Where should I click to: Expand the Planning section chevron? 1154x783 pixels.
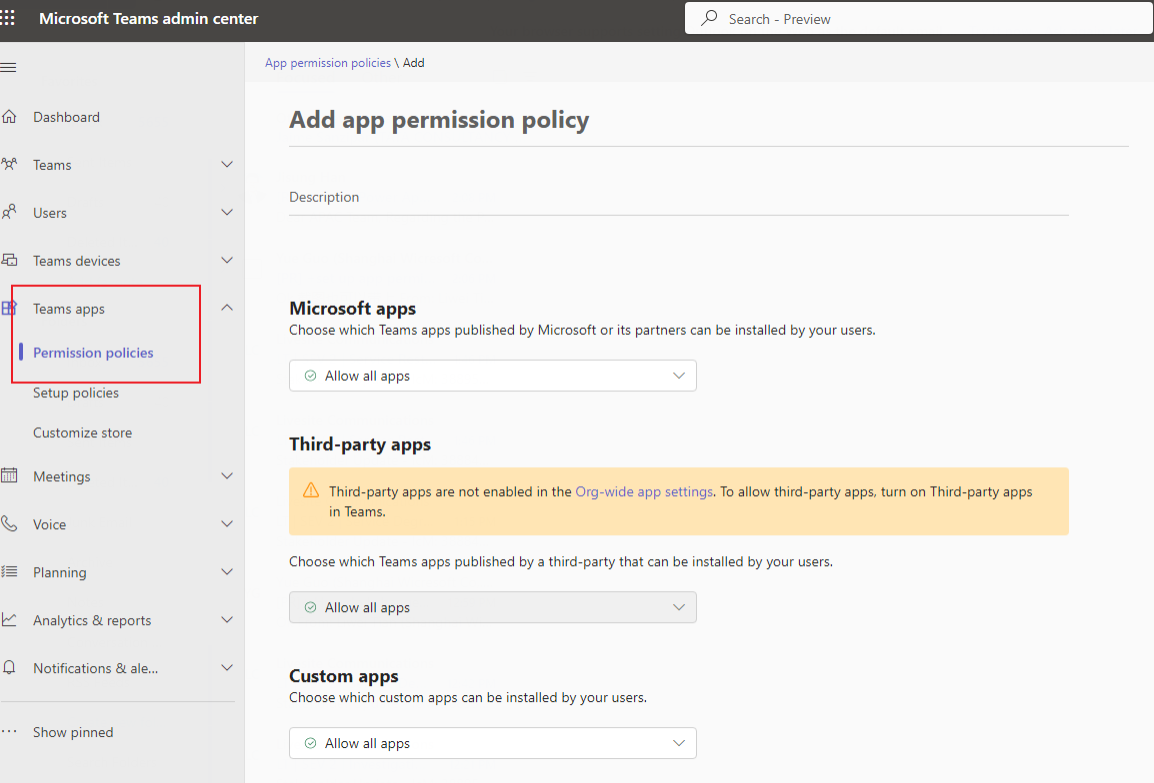pos(227,571)
